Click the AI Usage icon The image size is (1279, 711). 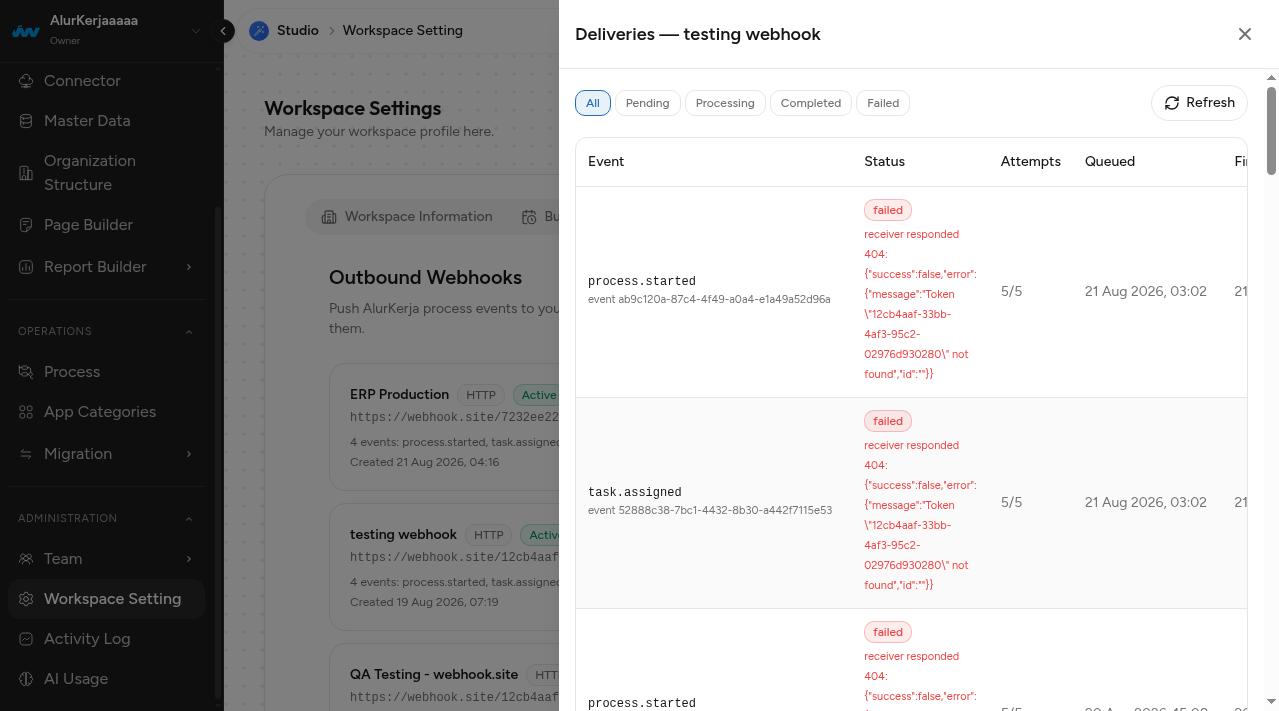26,679
